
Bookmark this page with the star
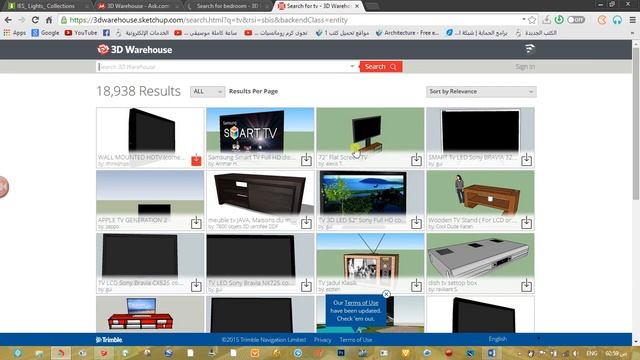532,20
